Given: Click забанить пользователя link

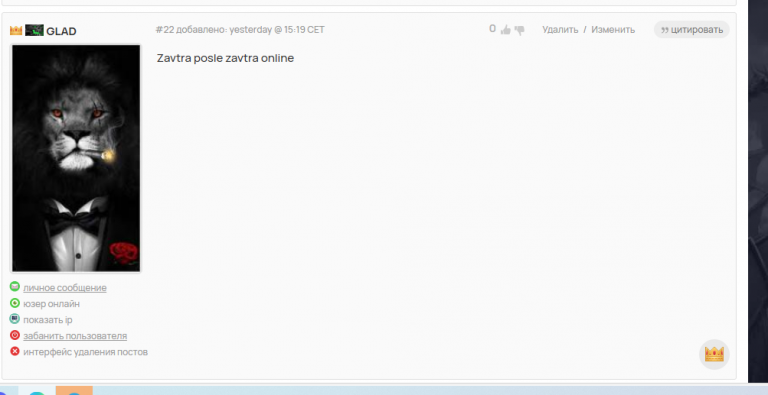Looking at the screenshot, I should (75, 336).
